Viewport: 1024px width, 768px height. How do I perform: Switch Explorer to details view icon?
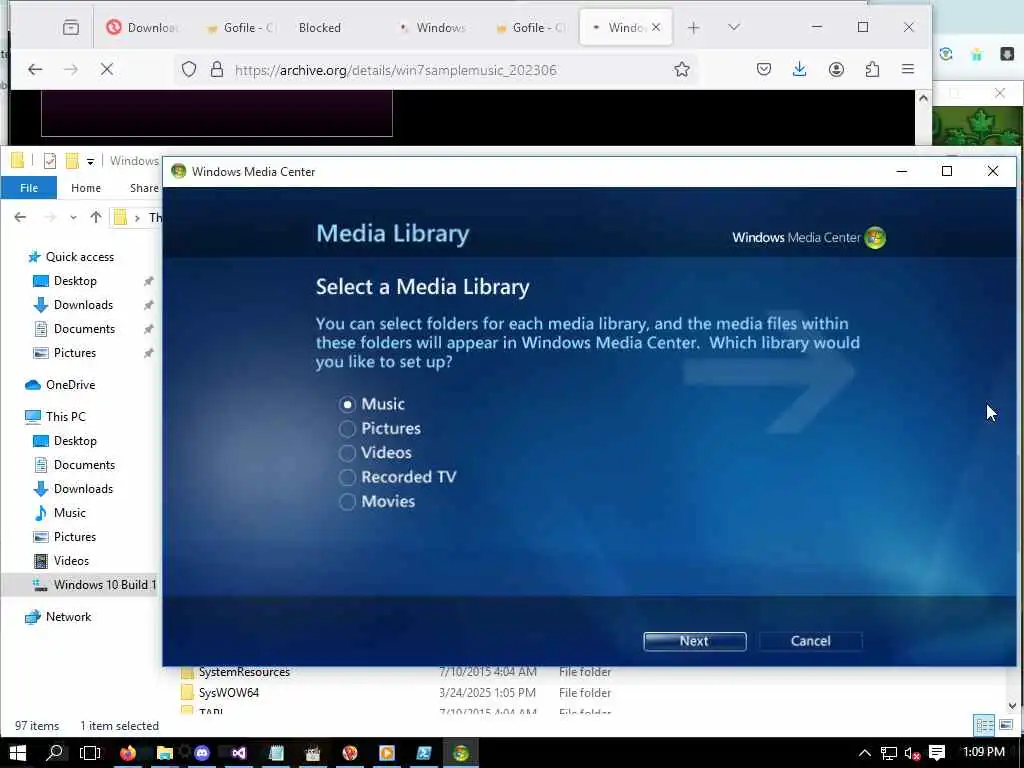point(984,725)
